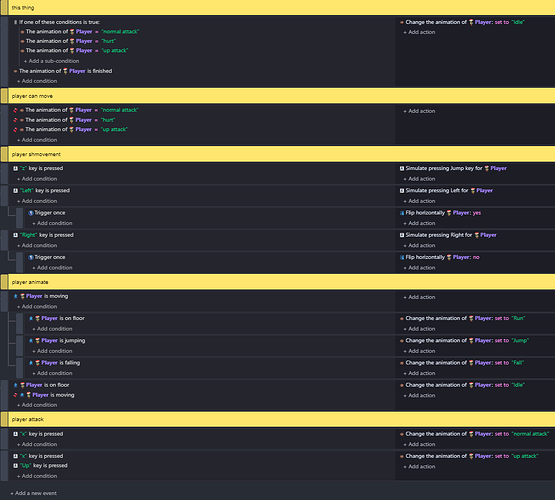Click Add condition below "Right" key is pressed
The height and width of the screenshot is (500, 555).
coord(37,246)
